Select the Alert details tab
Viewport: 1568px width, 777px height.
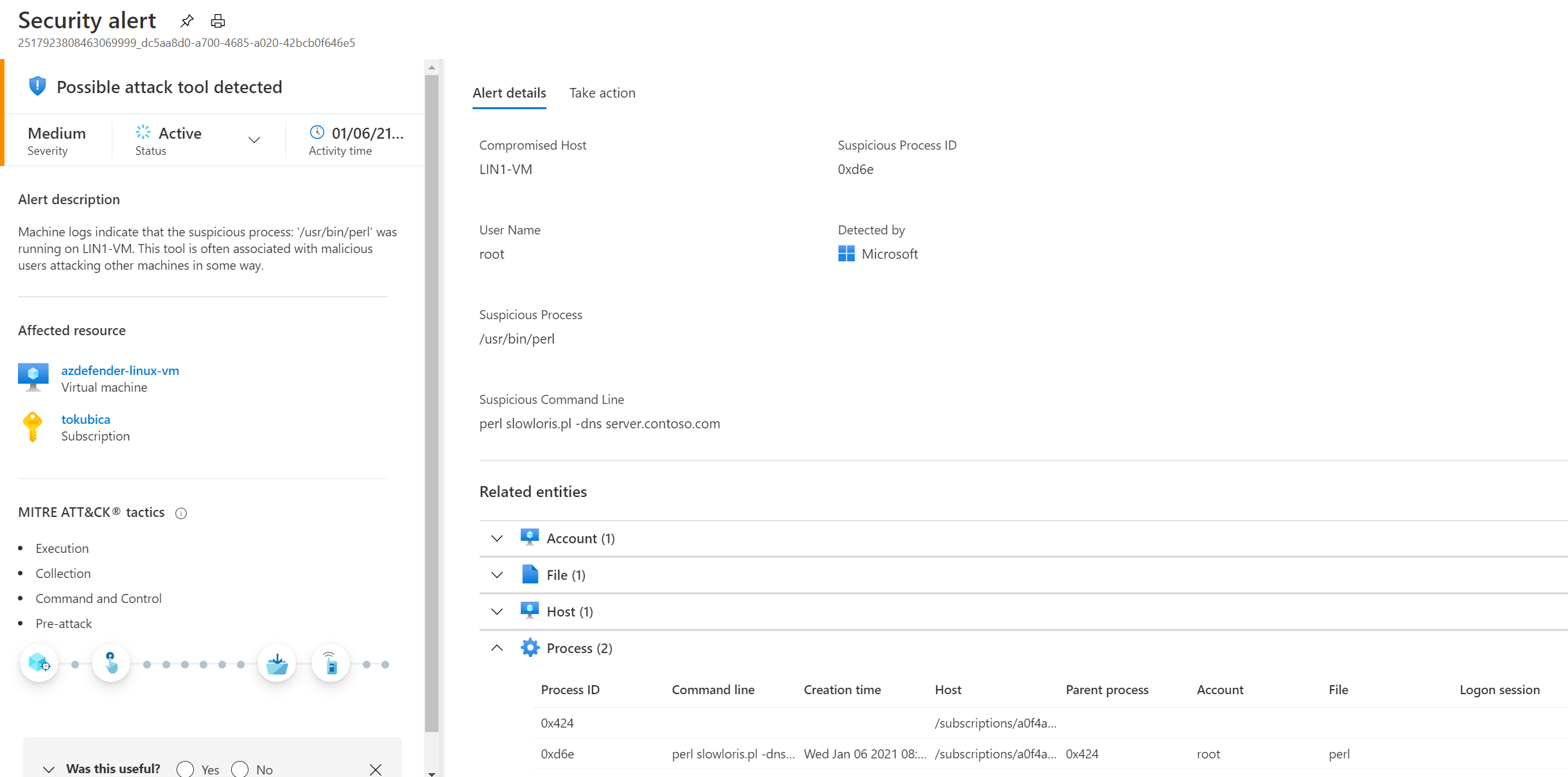[x=509, y=93]
